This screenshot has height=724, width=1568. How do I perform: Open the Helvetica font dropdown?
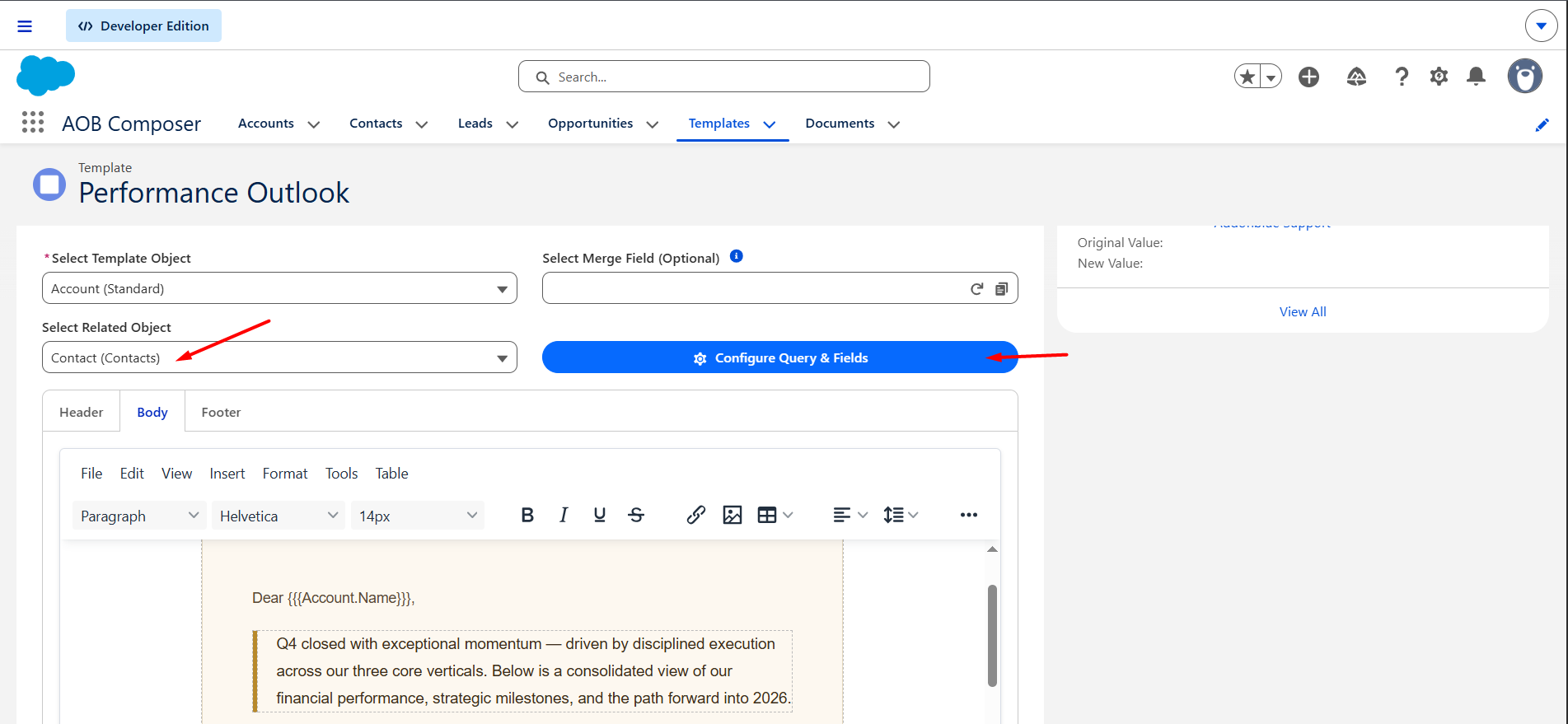(278, 516)
